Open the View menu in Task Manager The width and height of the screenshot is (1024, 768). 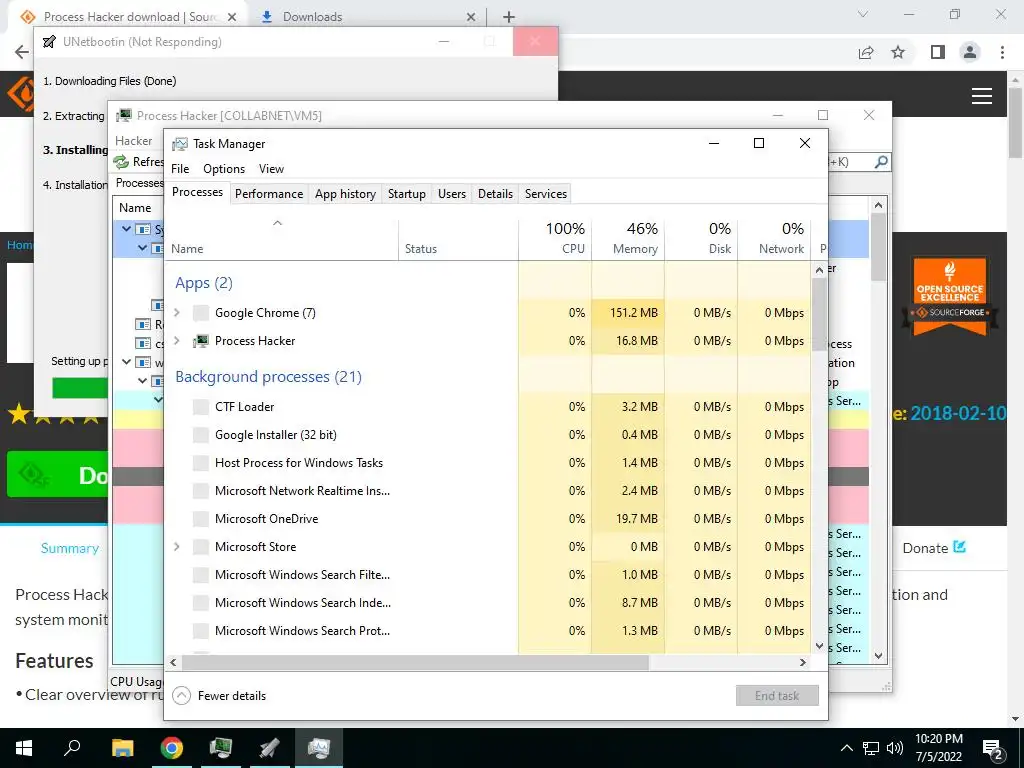271,168
